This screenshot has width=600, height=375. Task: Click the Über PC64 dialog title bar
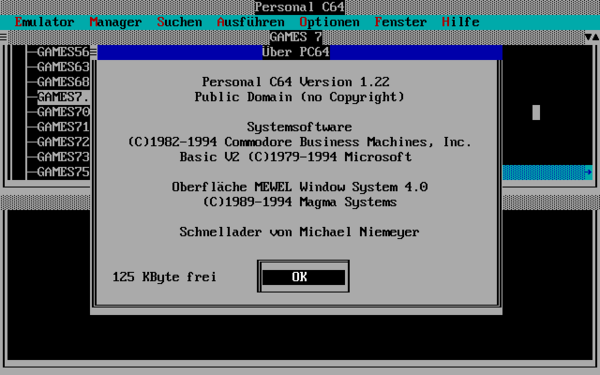[300, 52]
